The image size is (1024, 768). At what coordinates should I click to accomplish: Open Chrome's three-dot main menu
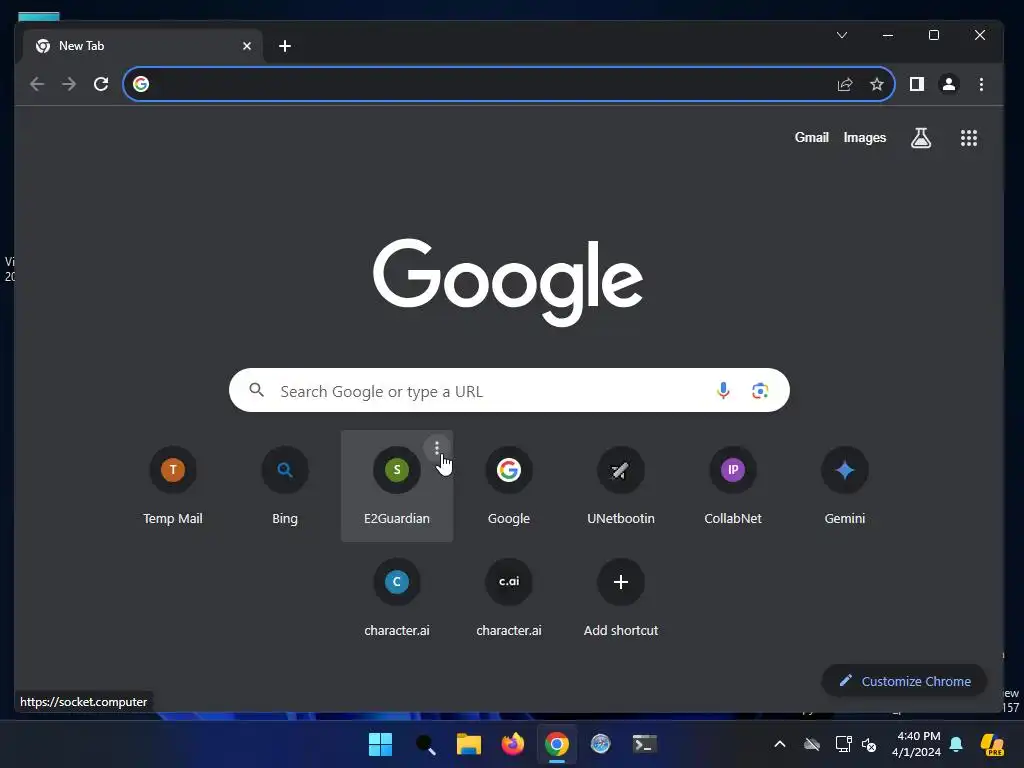click(981, 84)
